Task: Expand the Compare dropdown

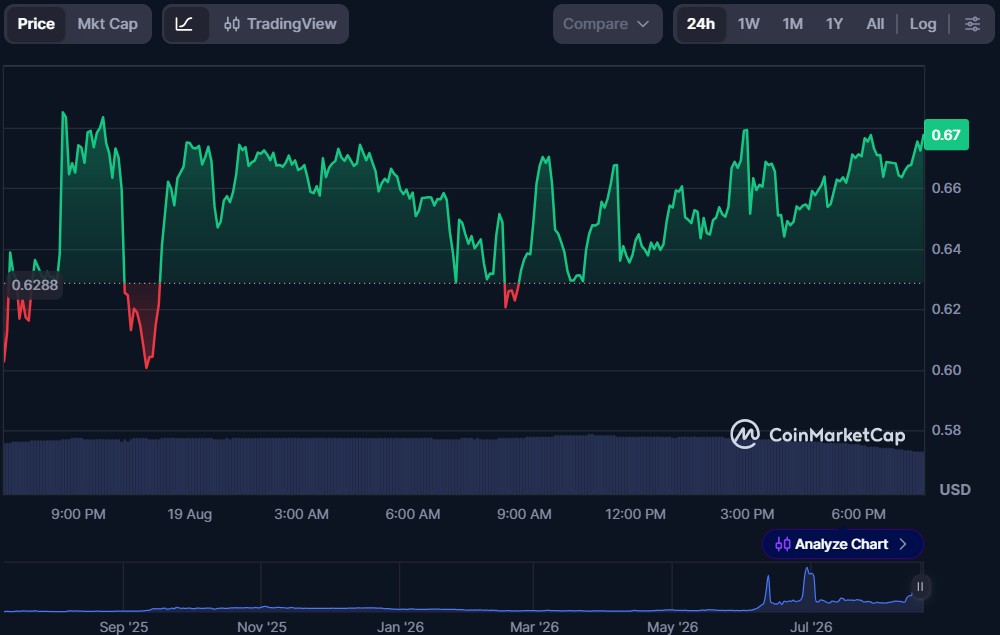Action: (x=607, y=24)
